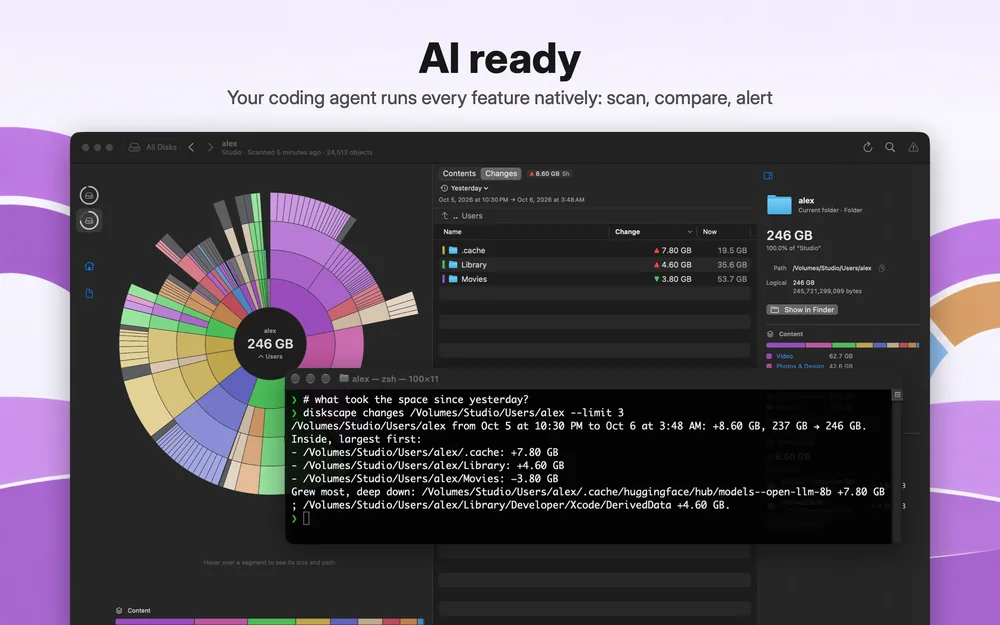Open the Home folder sidebar icon
This screenshot has width=1000, height=625.
pos(89,266)
